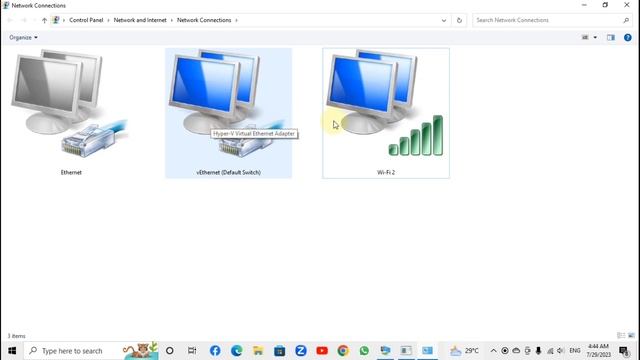Image resolution: width=640 pixels, height=360 pixels.
Task: Open Google Chrome from taskbar
Action: (x=343, y=351)
